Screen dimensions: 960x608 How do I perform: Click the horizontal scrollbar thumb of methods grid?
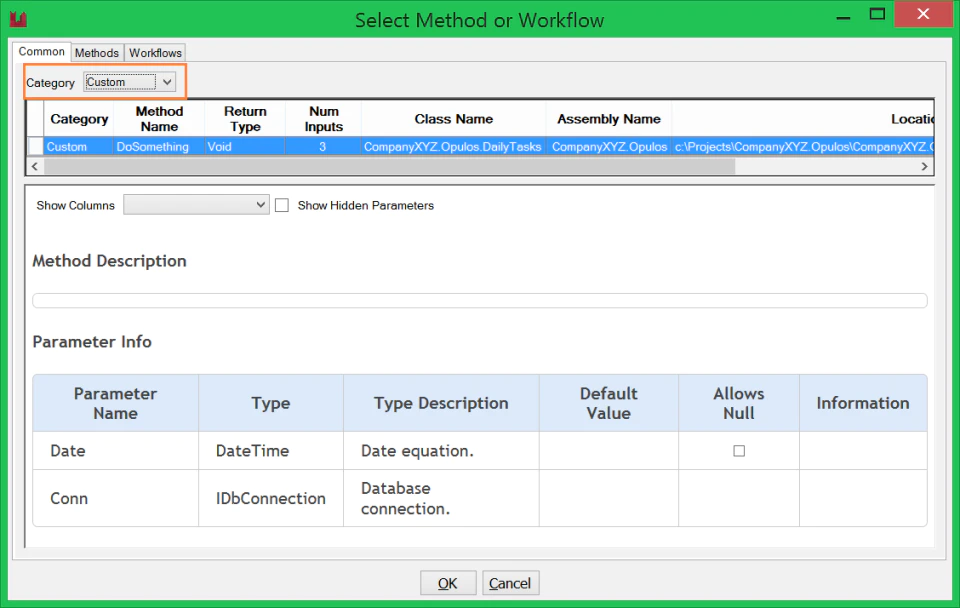[389, 167]
